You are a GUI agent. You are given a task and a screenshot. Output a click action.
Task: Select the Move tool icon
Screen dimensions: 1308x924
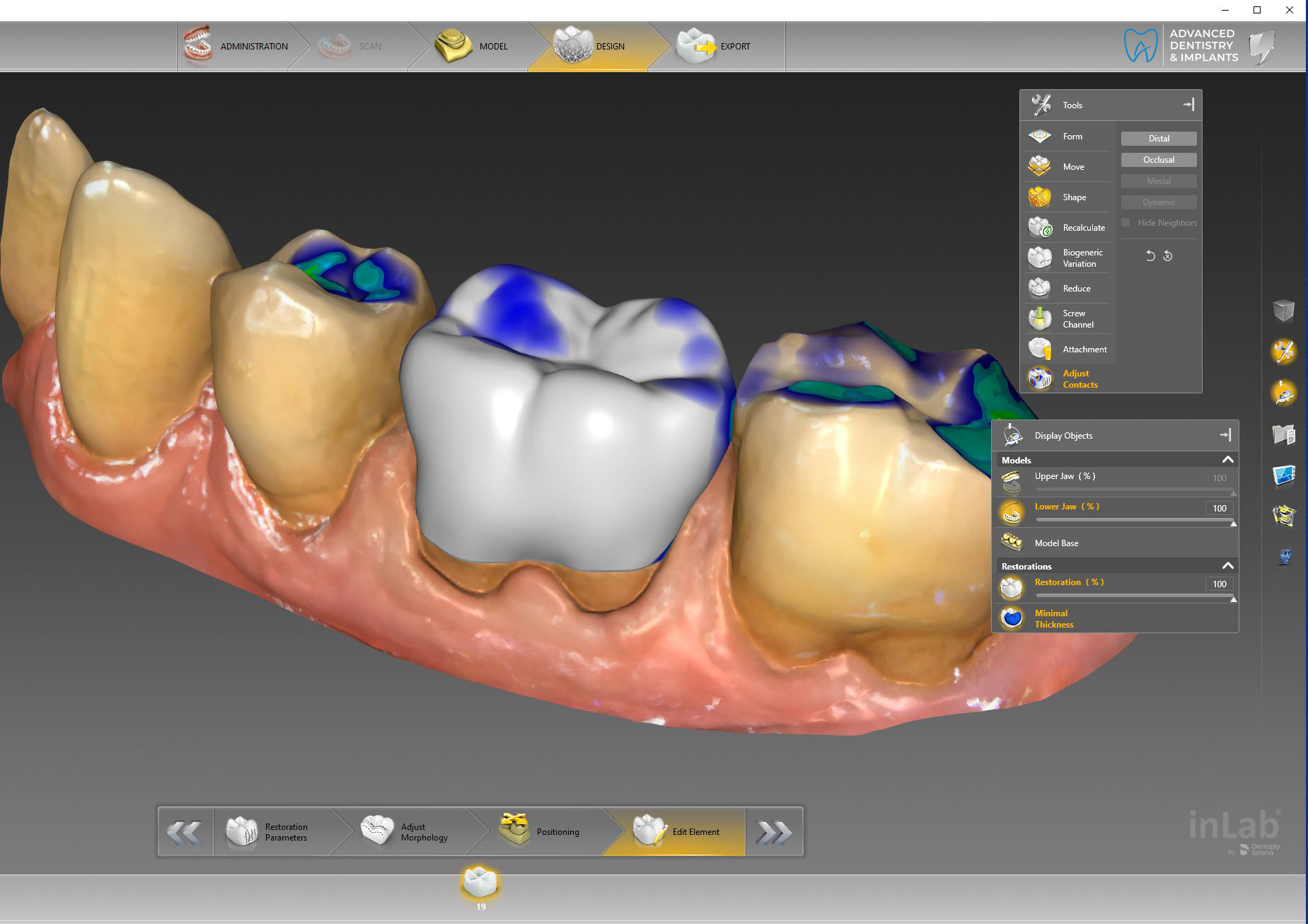point(1040,167)
